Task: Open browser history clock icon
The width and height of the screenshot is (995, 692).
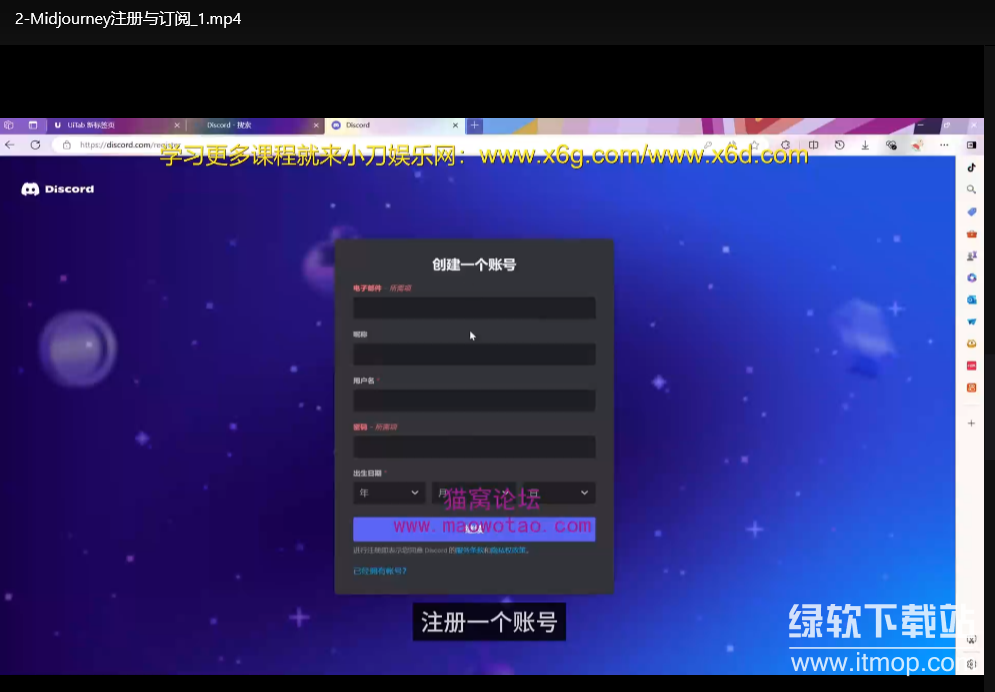Action: [x=840, y=145]
